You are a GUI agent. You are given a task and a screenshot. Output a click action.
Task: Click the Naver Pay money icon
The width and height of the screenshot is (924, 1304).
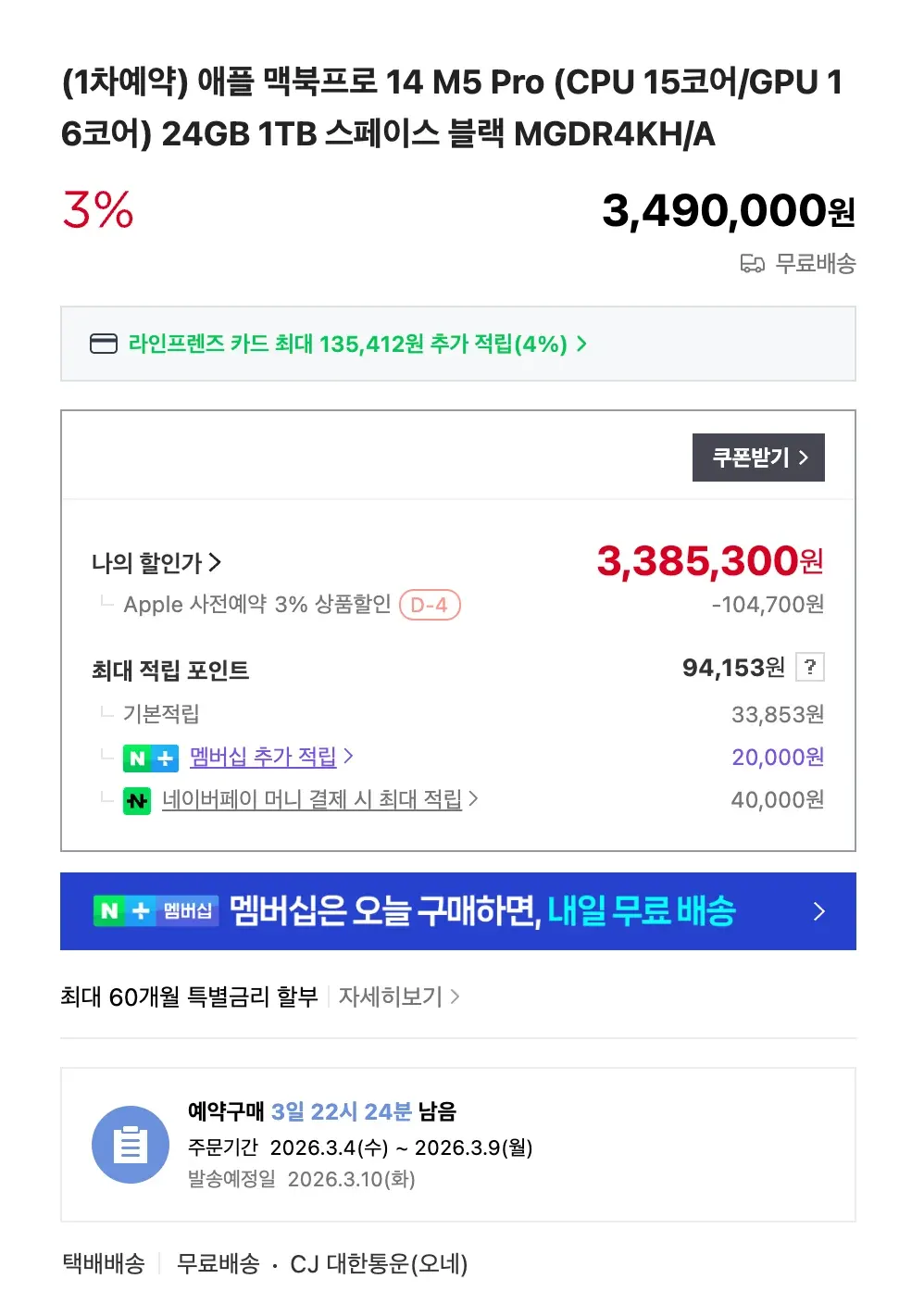click(x=137, y=800)
